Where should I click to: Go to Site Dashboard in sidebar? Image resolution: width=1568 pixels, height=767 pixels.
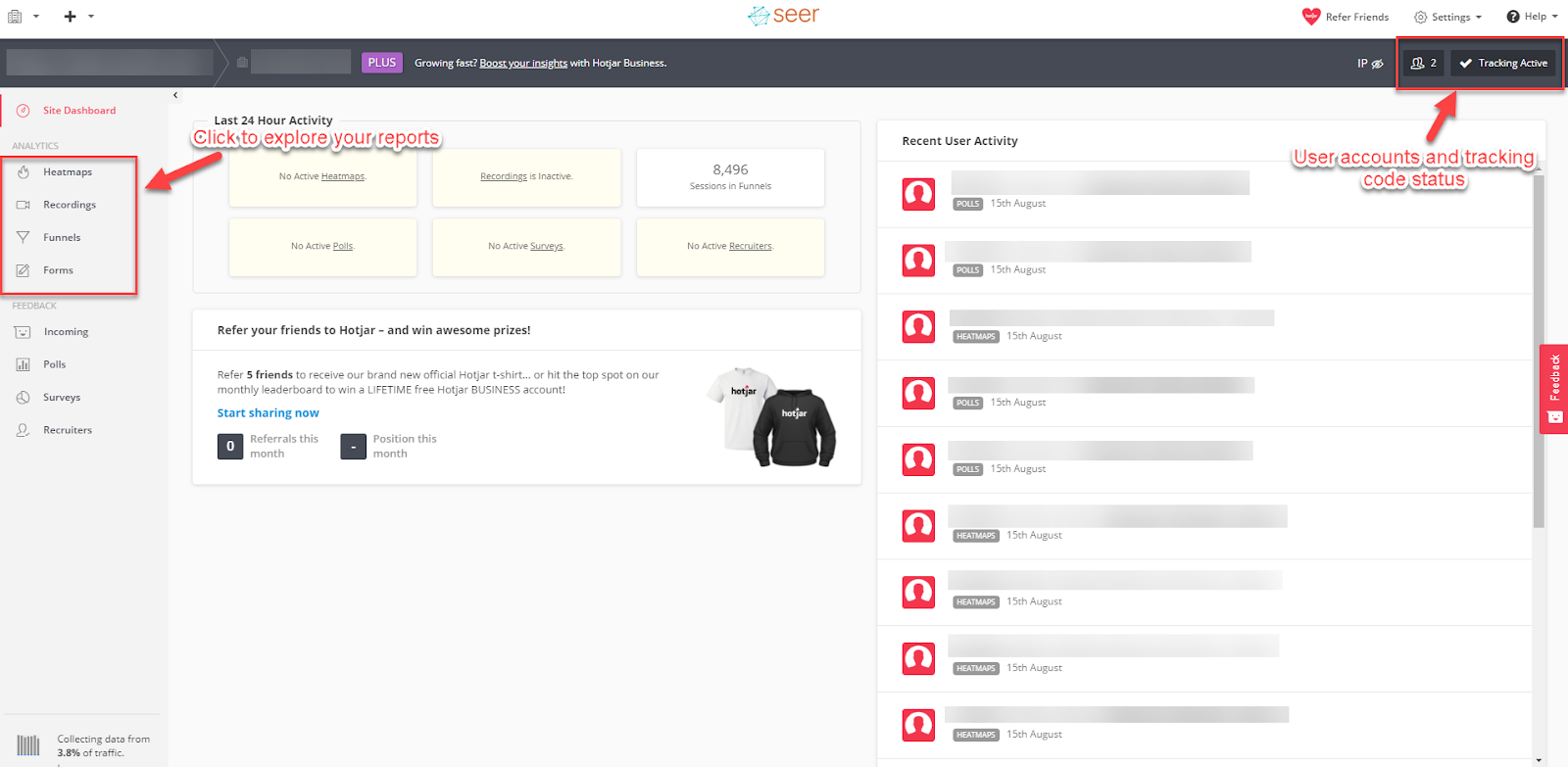[x=78, y=111]
